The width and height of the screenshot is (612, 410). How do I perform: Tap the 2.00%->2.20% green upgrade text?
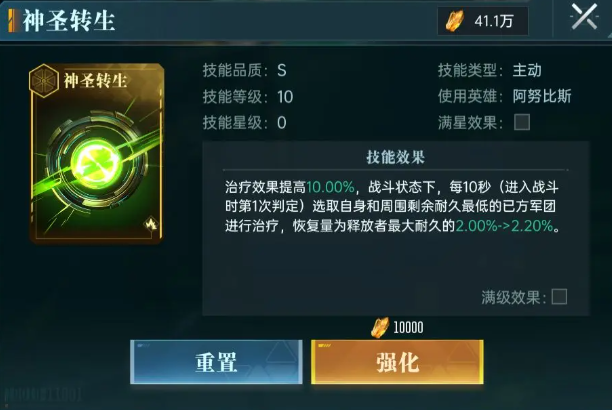pos(504,226)
